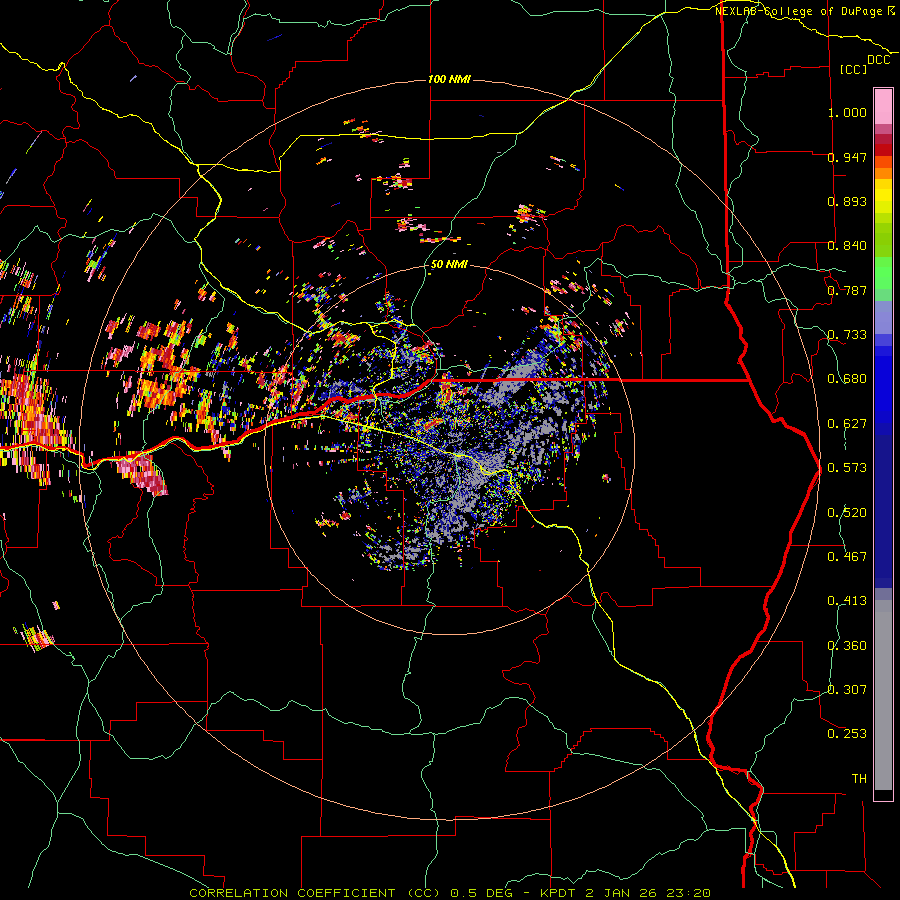Click the 'TH' threshold label
900x900 pixels.
click(x=859, y=779)
